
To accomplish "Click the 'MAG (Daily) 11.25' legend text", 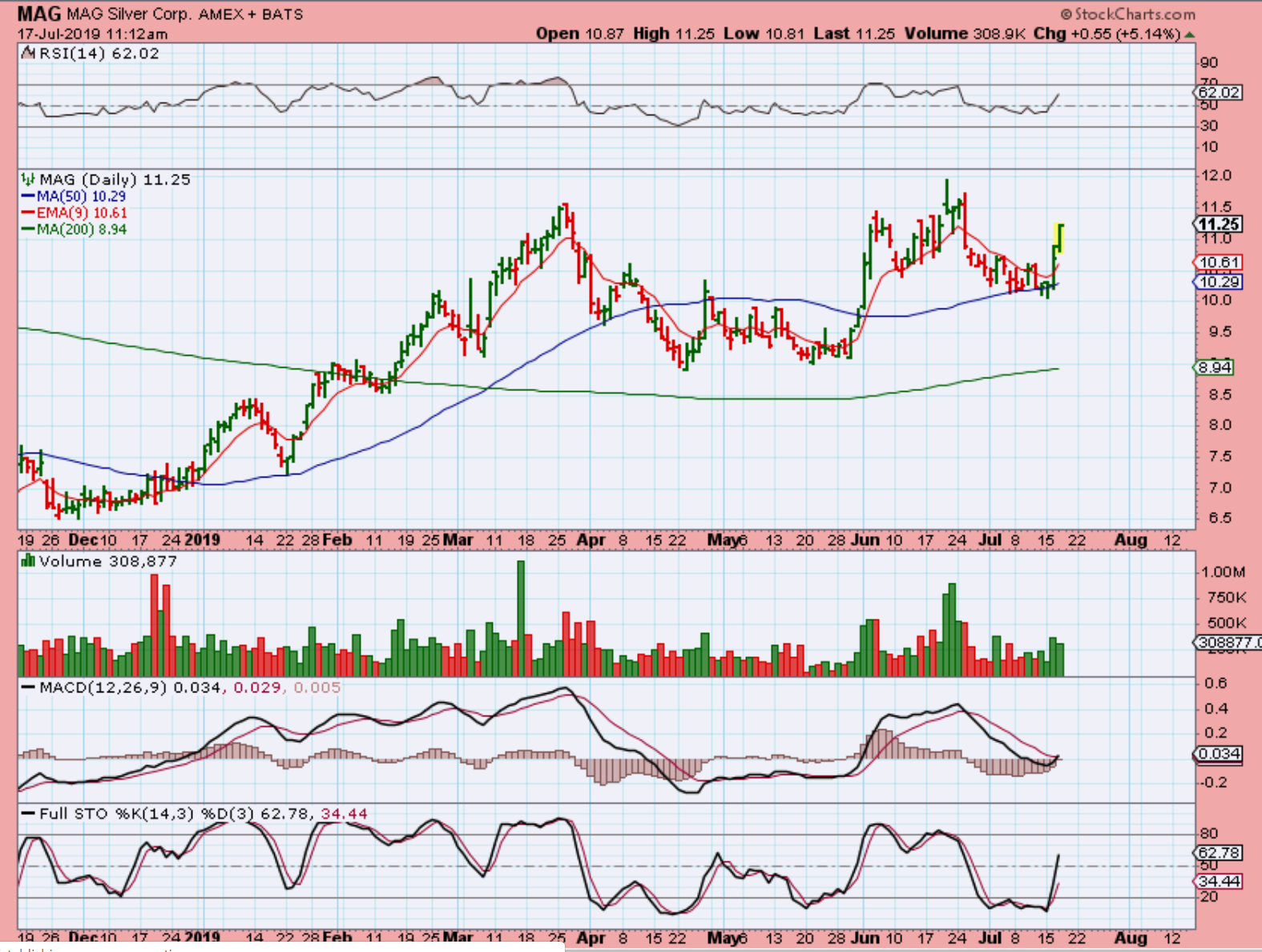I will (115, 180).
